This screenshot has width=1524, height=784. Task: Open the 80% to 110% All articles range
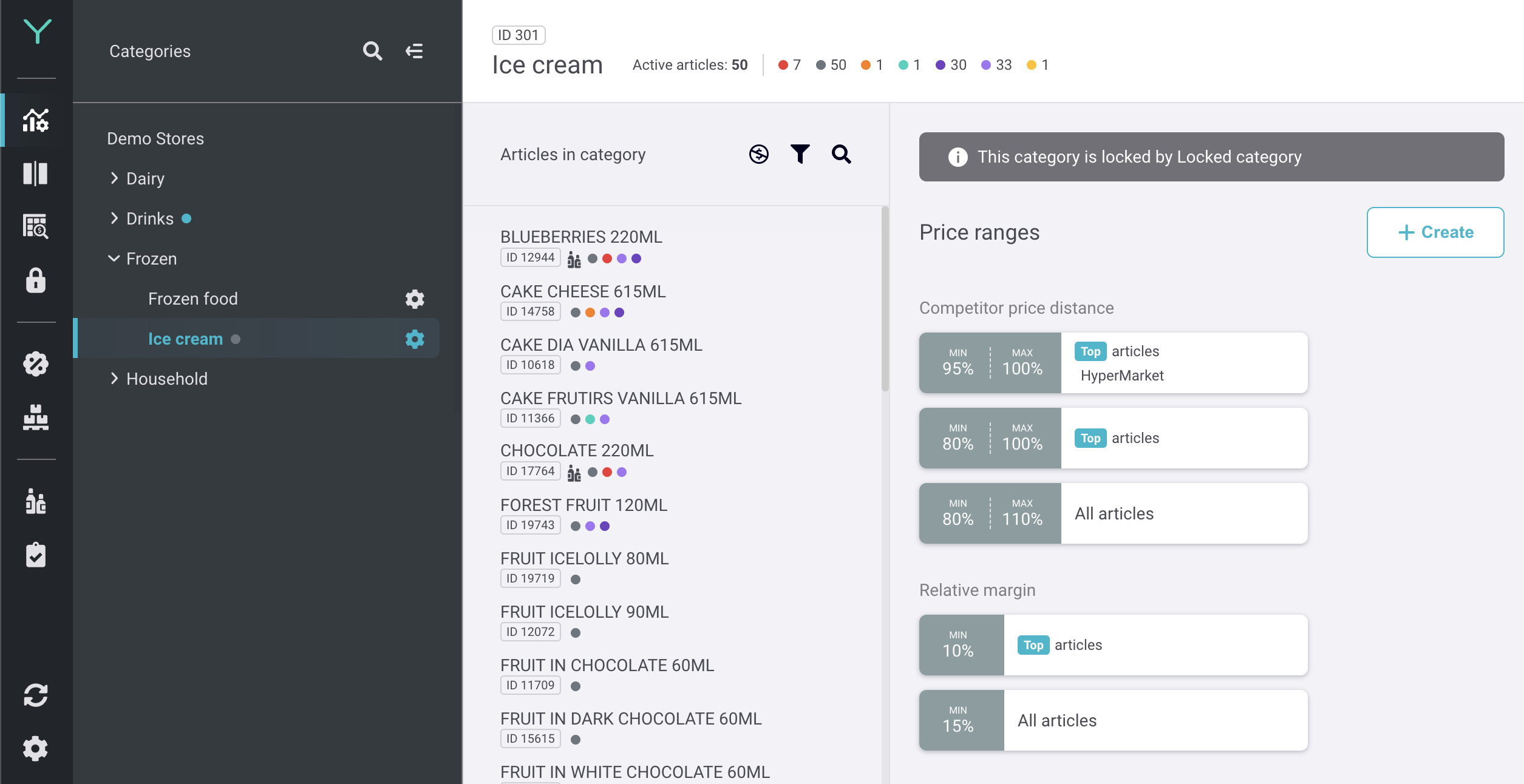click(1114, 513)
